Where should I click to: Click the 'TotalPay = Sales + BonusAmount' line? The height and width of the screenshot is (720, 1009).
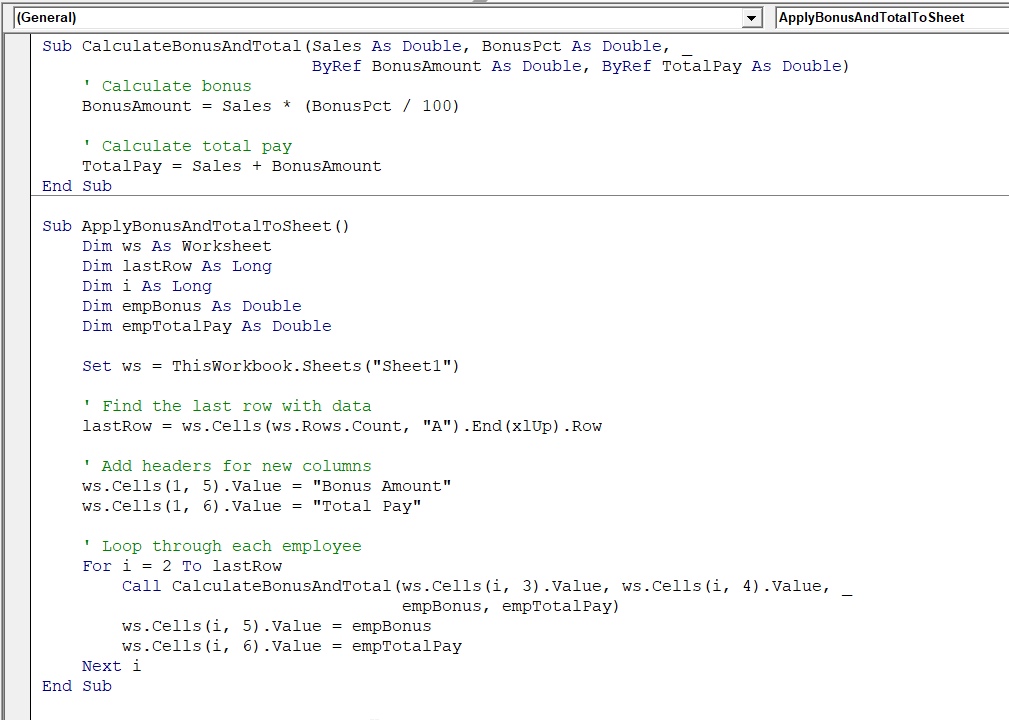pyautogui.click(x=231, y=166)
